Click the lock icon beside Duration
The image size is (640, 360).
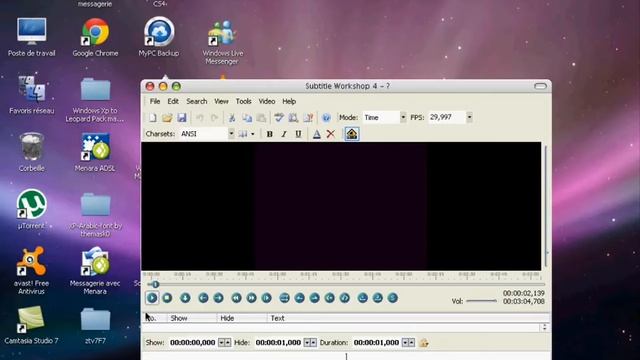click(x=424, y=342)
